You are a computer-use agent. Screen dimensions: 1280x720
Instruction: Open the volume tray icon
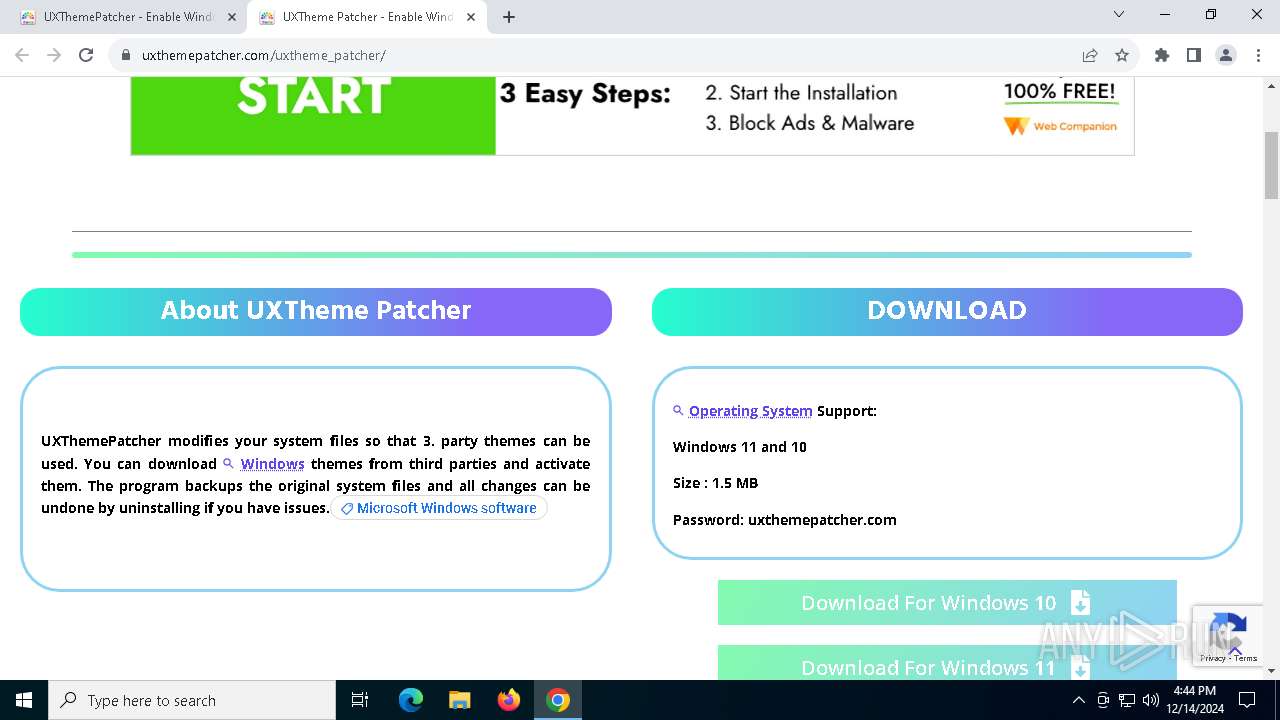pyautogui.click(x=1151, y=700)
